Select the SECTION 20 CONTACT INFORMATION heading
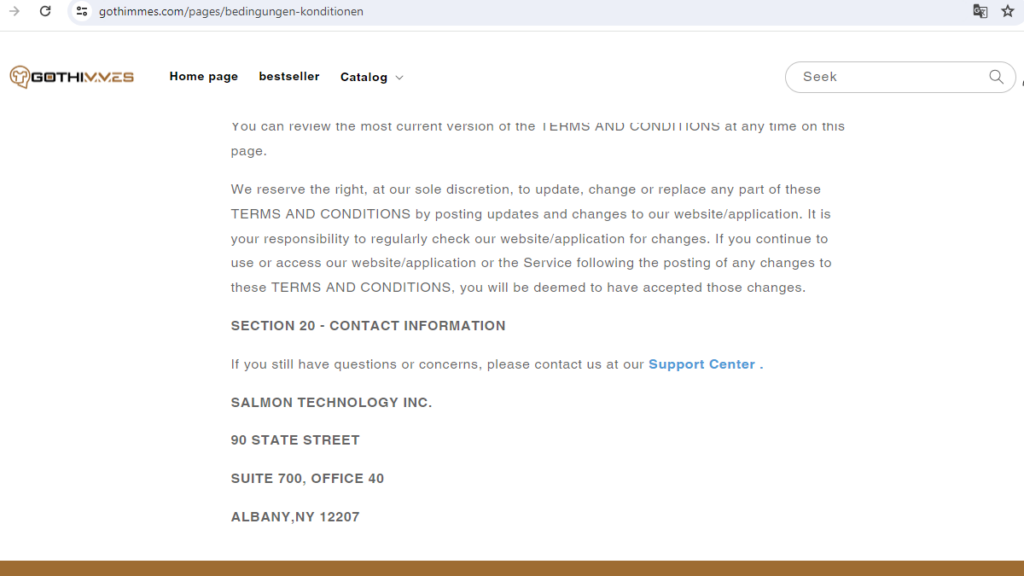The height and width of the screenshot is (576, 1024). (368, 325)
